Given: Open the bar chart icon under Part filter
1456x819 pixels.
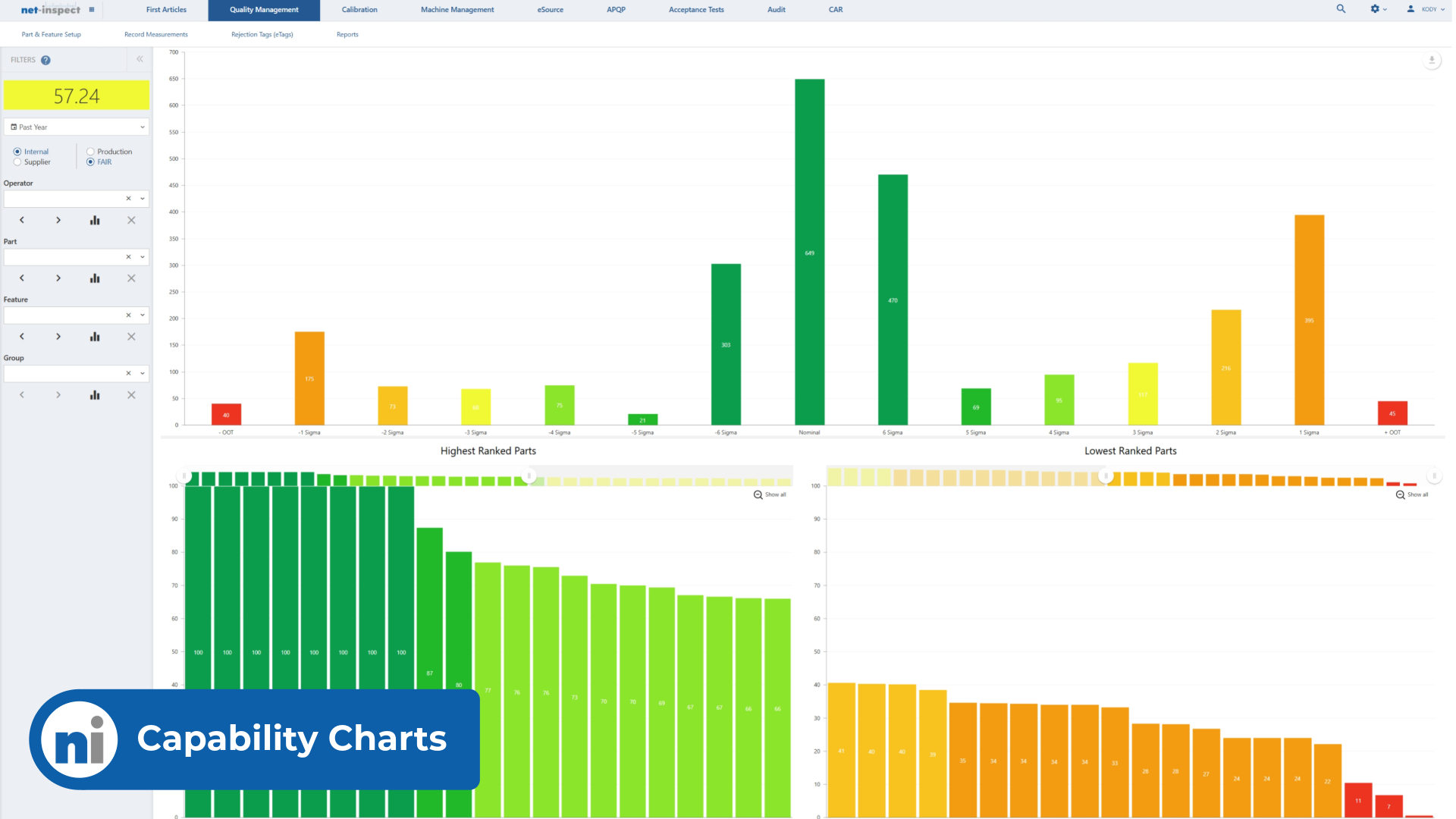Looking at the screenshot, I should pyautogui.click(x=94, y=278).
